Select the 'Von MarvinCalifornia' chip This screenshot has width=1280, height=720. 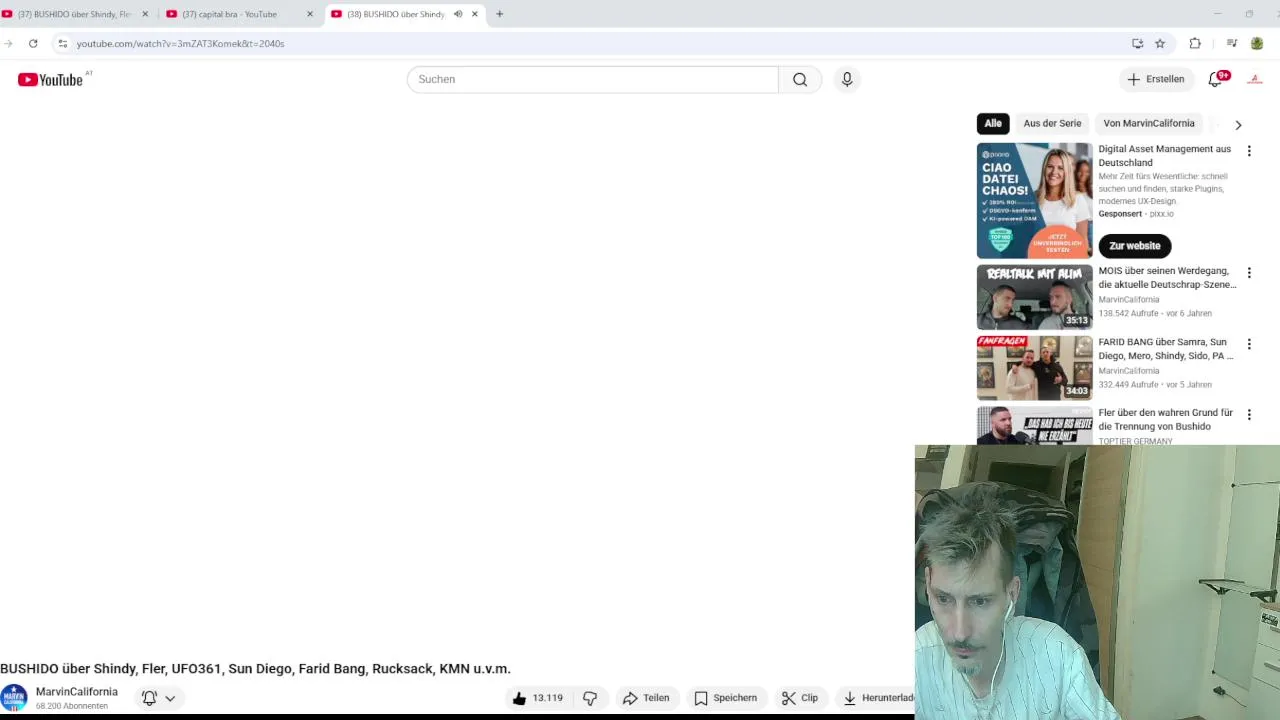pyautogui.click(x=1149, y=123)
